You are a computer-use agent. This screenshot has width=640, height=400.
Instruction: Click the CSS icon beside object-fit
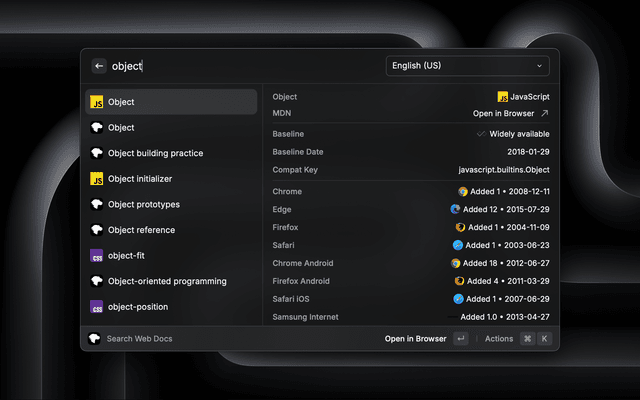[97, 256]
